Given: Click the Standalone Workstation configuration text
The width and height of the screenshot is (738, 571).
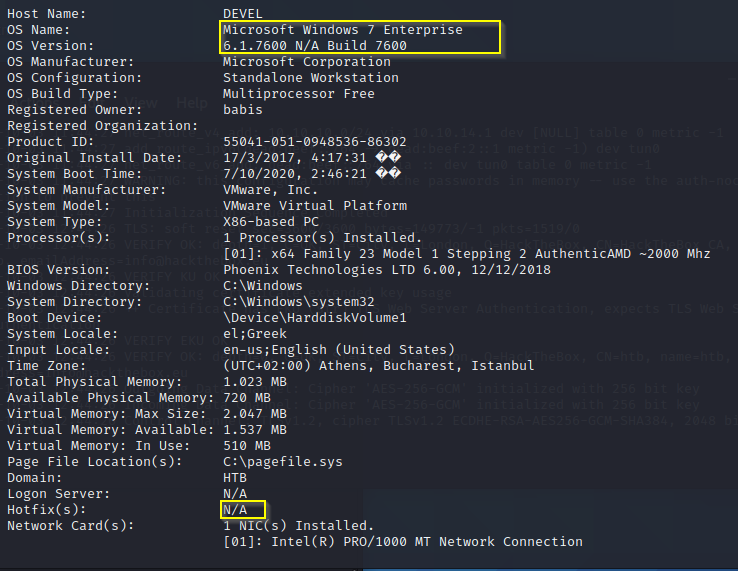Looking at the screenshot, I should (x=310, y=78).
